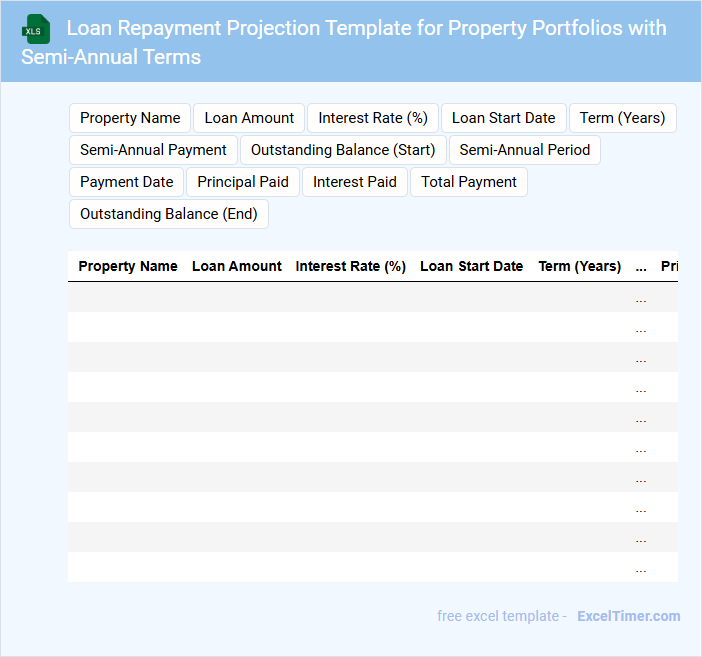Select the Total Payment tag
Viewport: 702px width, 657px height.
coord(468,182)
